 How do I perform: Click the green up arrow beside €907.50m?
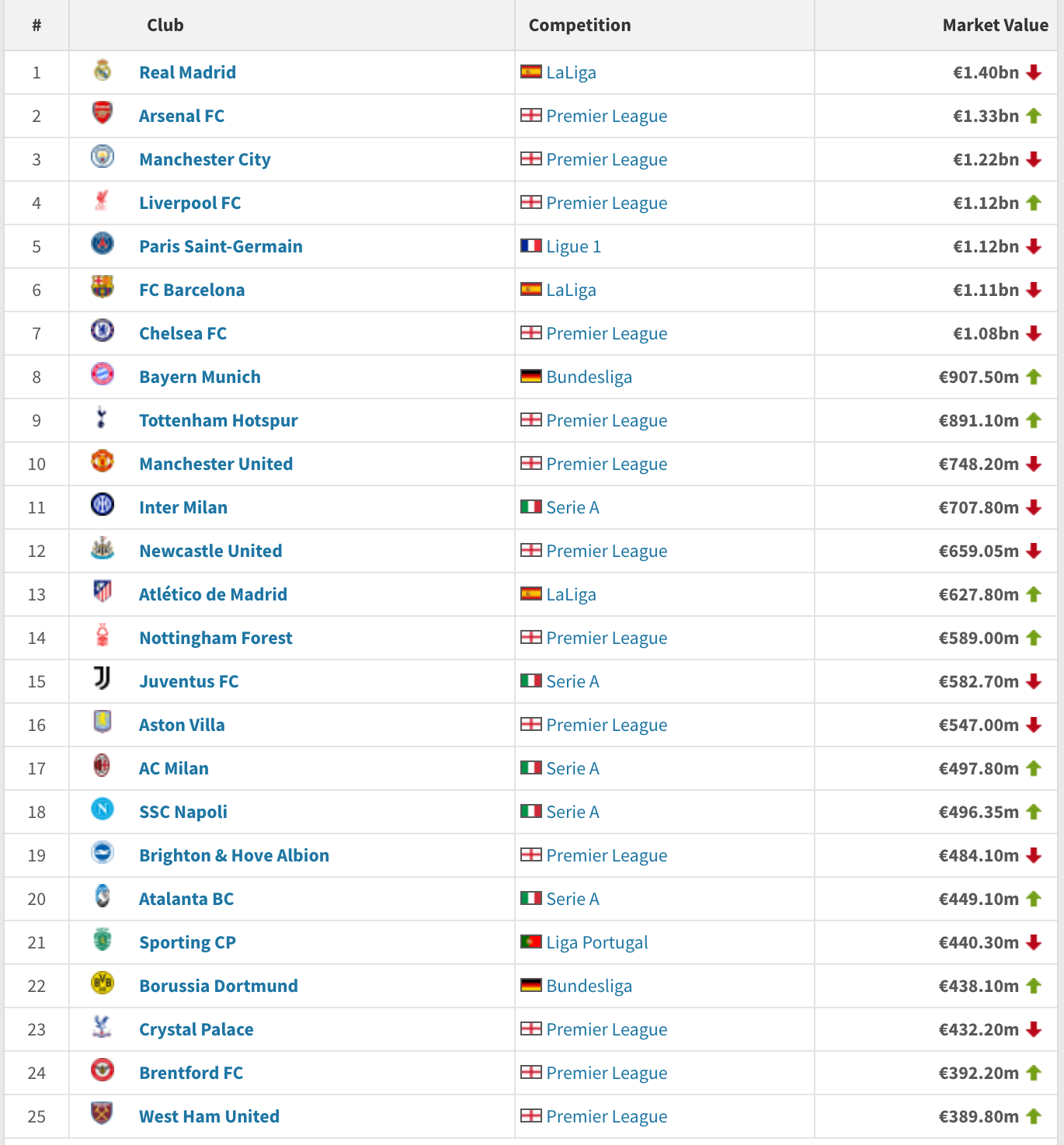click(x=1034, y=377)
